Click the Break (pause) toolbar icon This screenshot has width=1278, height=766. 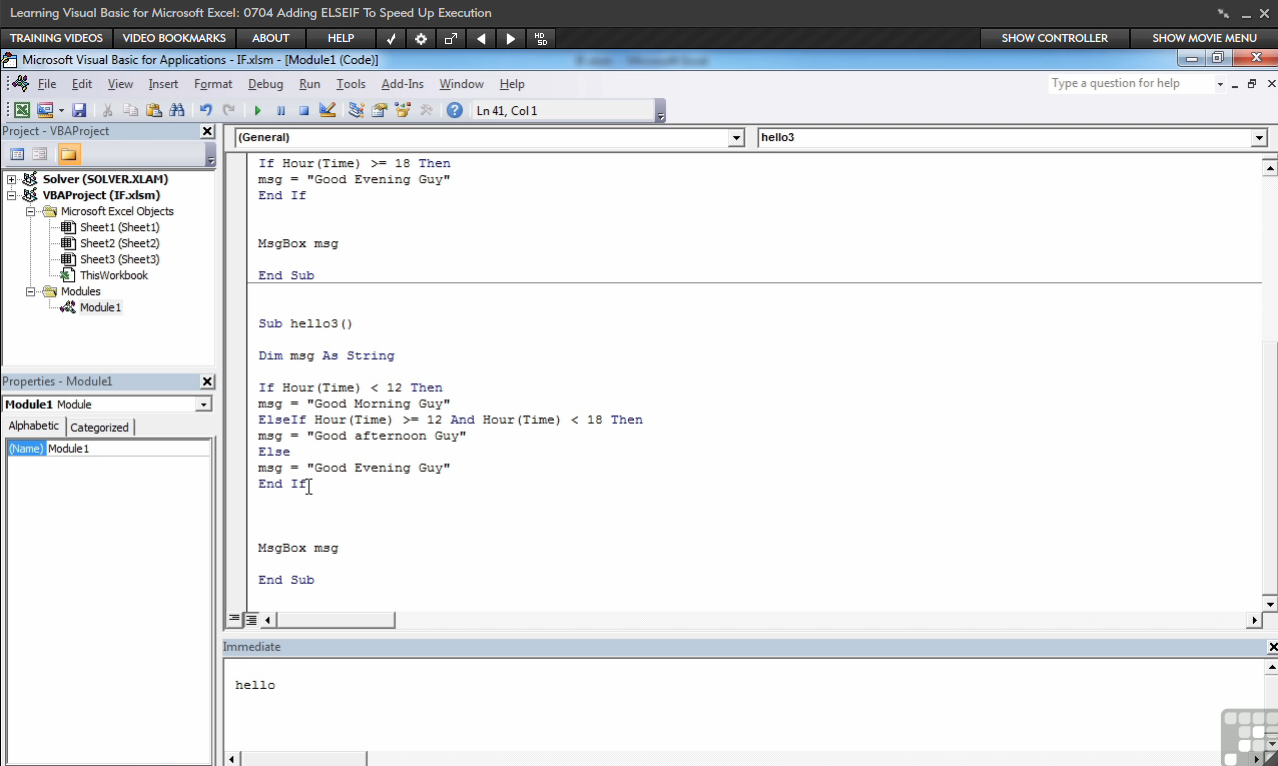(281, 111)
